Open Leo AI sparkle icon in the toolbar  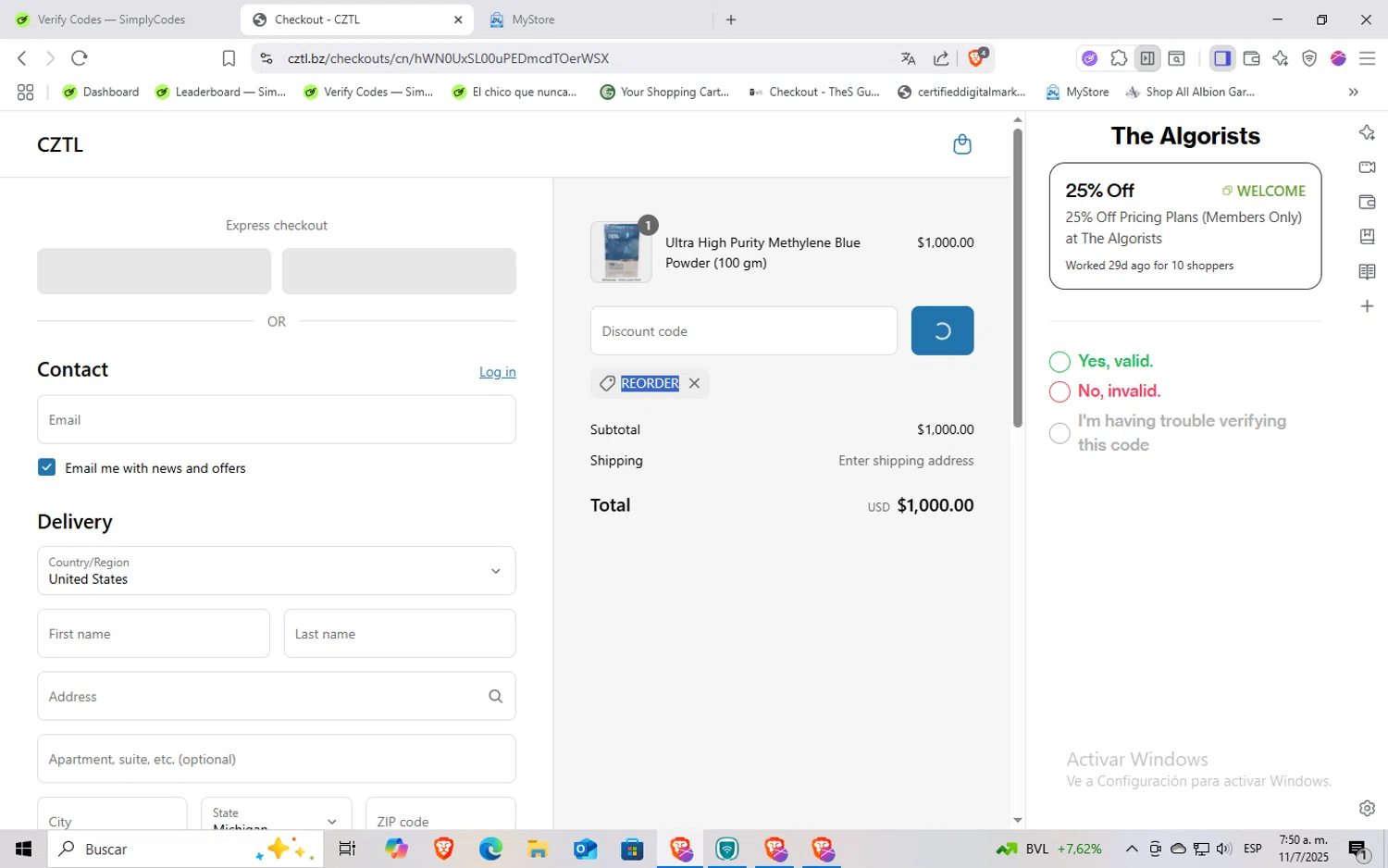click(1280, 58)
